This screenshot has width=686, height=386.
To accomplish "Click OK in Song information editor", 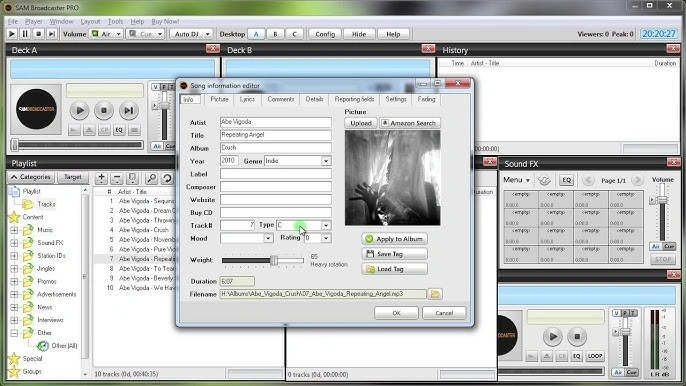I will coord(396,313).
